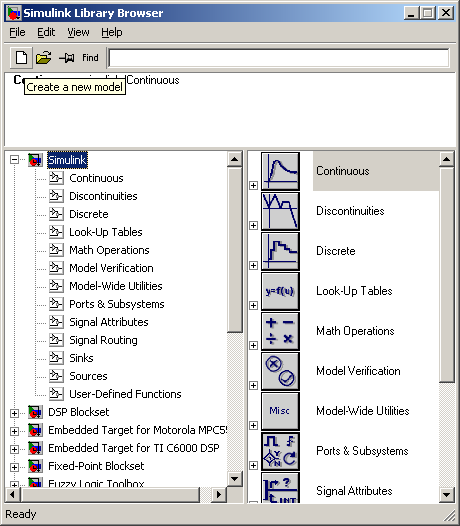
Task: Select Model-Wide Utilities in the tree
Action: point(116,286)
